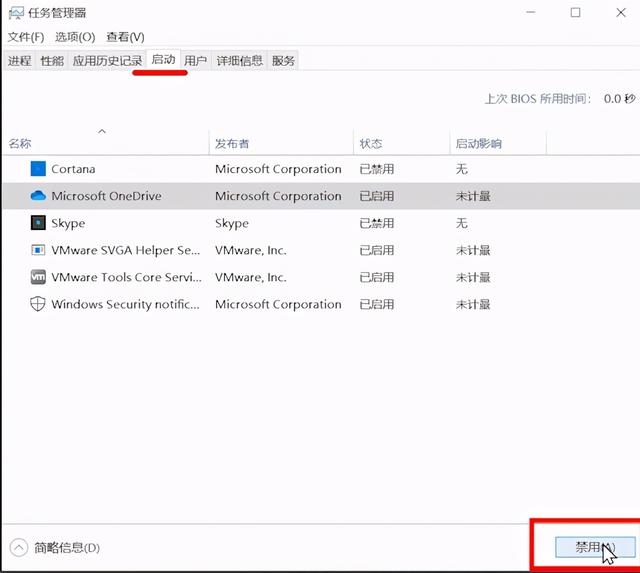Switch to the 性能 tab
The width and height of the screenshot is (640, 573).
tap(52, 61)
